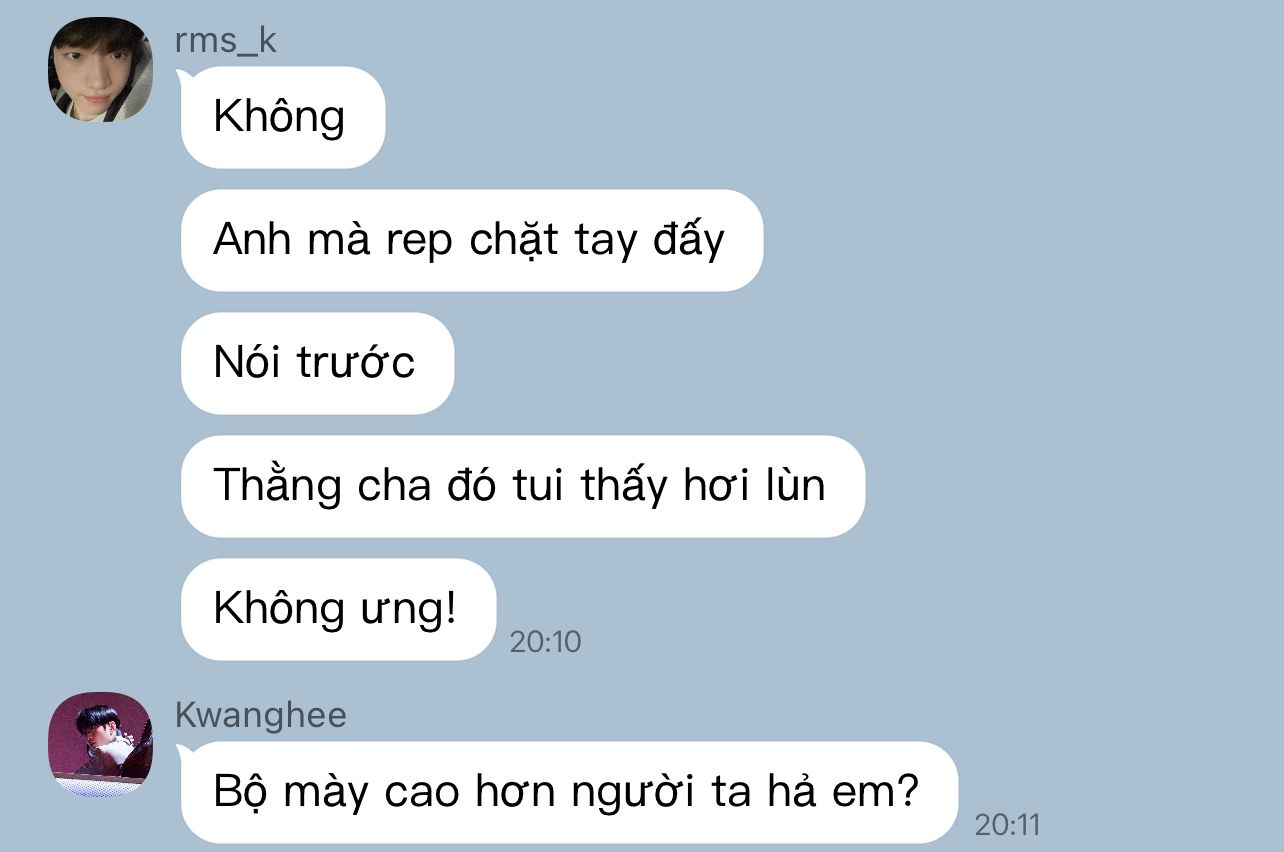Open Kwanghee's profile picture
Viewport: 1284px width, 852px height.
pyautogui.click(x=100, y=744)
